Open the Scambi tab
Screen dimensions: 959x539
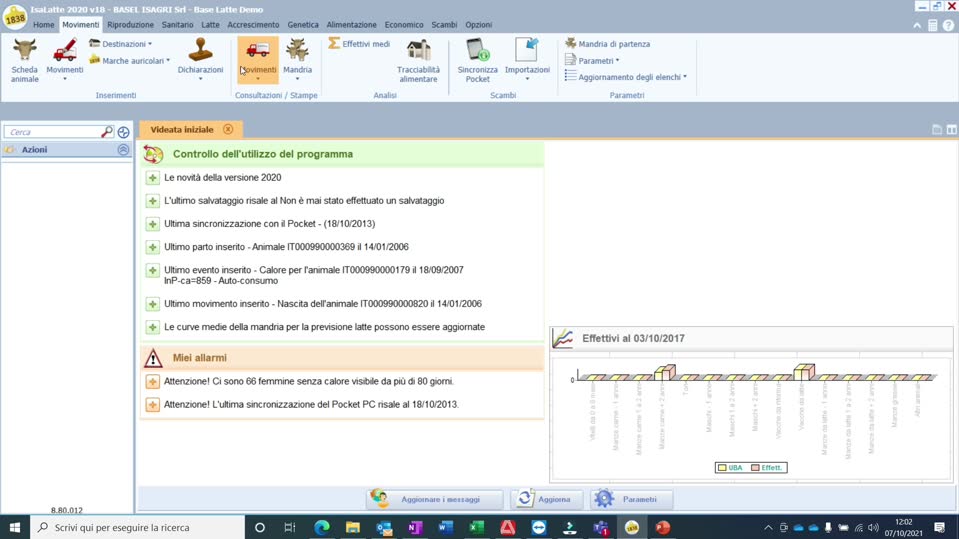444,25
